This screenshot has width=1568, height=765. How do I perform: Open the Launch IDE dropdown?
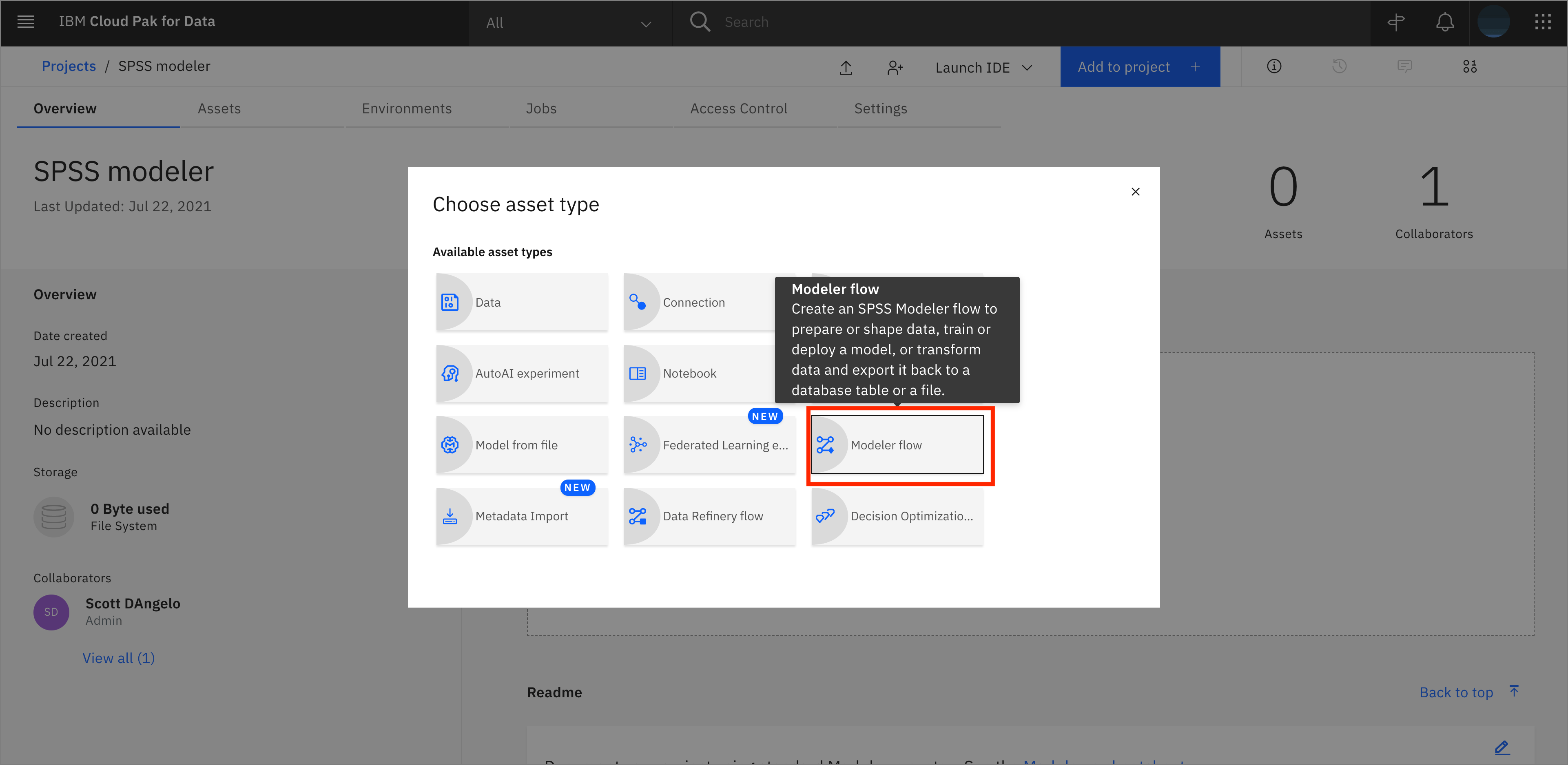click(x=983, y=68)
